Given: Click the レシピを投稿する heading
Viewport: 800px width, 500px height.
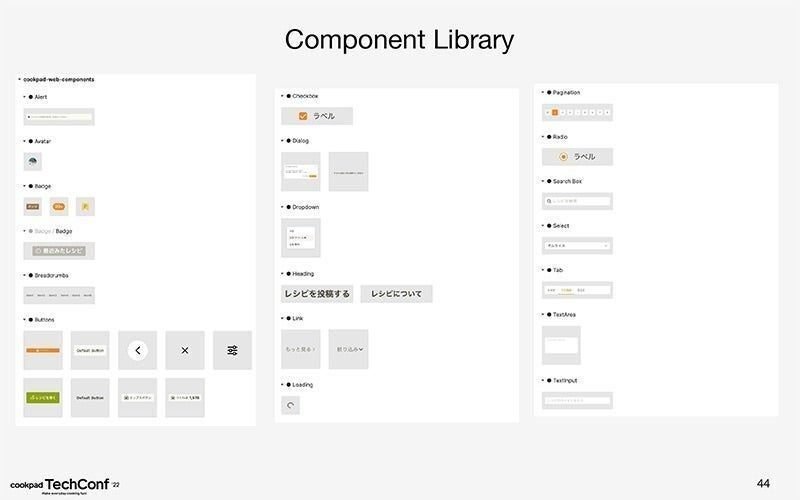Looking at the screenshot, I should (317, 294).
